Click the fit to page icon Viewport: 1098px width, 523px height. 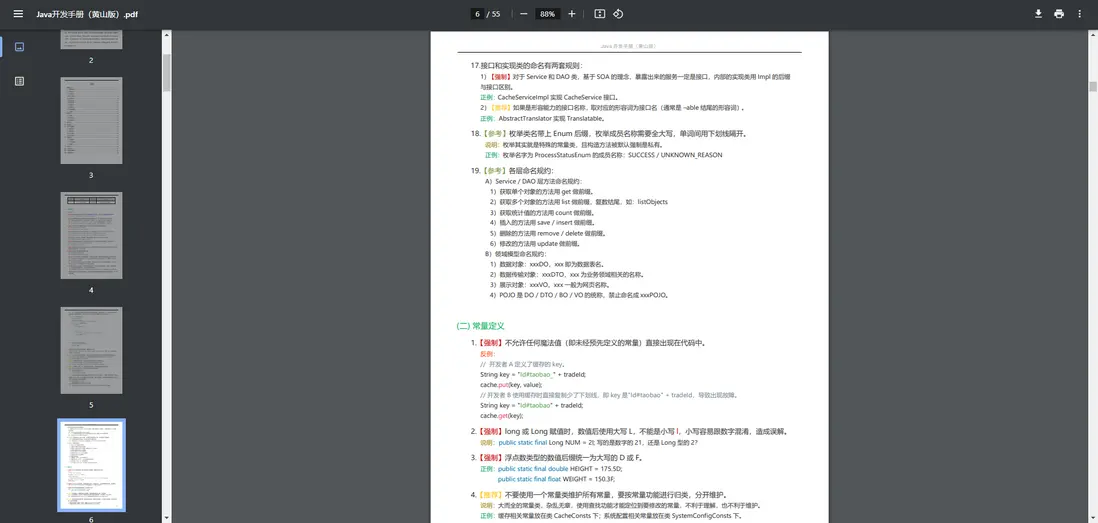pyautogui.click(x=599, y=14)
